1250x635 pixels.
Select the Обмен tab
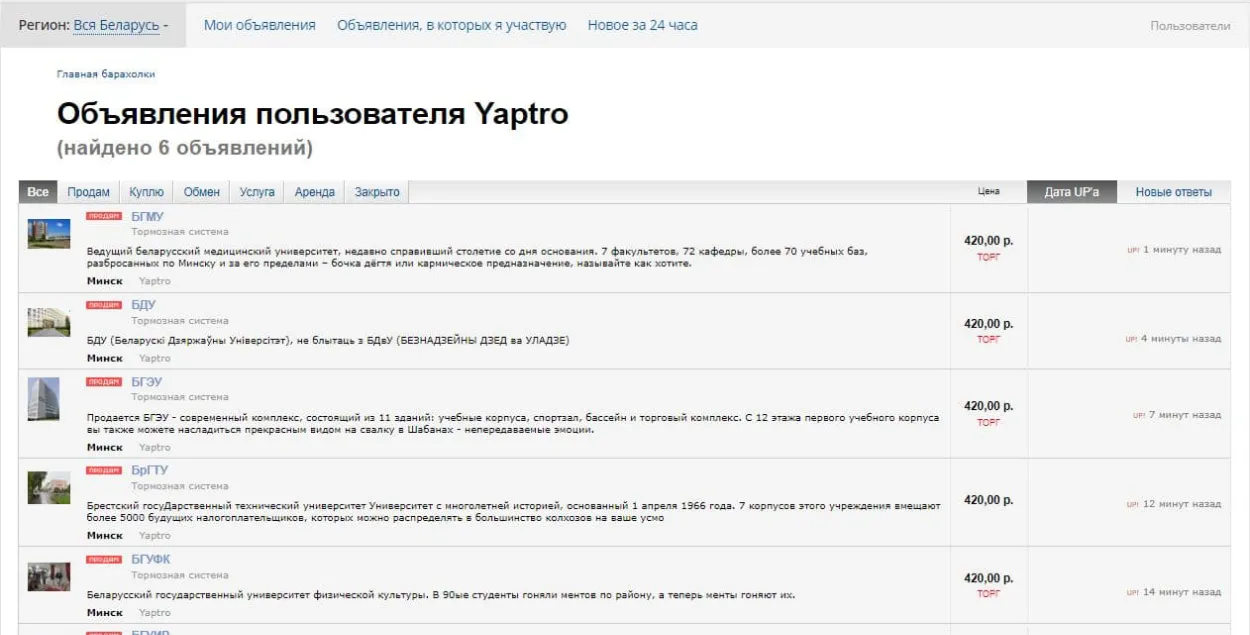(x=201, y=192)
